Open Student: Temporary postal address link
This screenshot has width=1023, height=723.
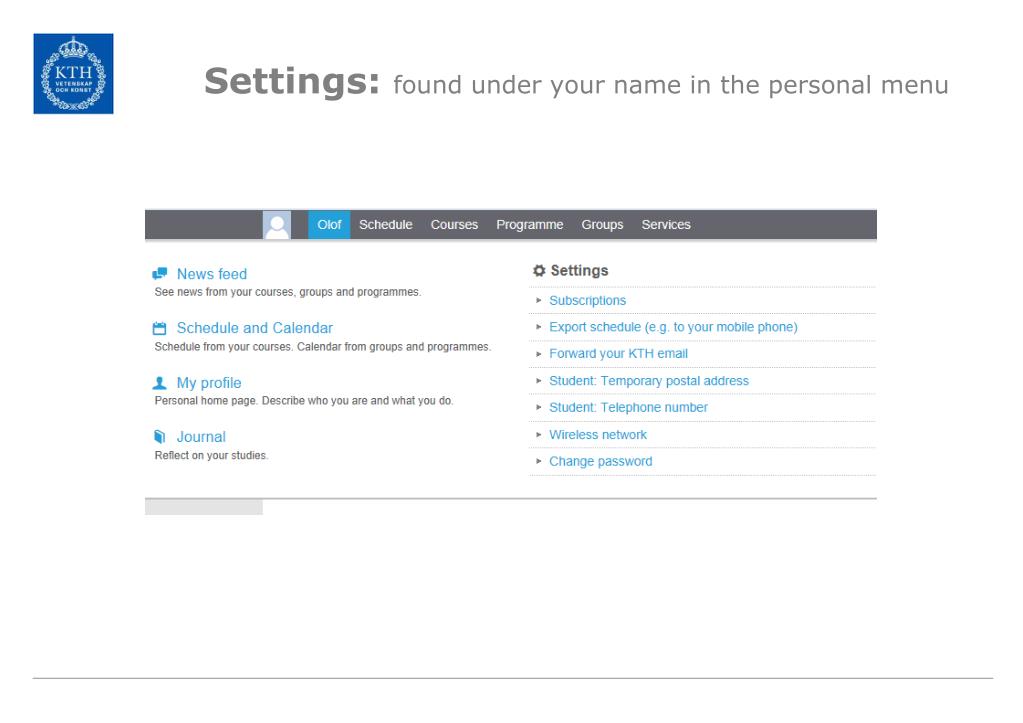[x=649, y=381]
